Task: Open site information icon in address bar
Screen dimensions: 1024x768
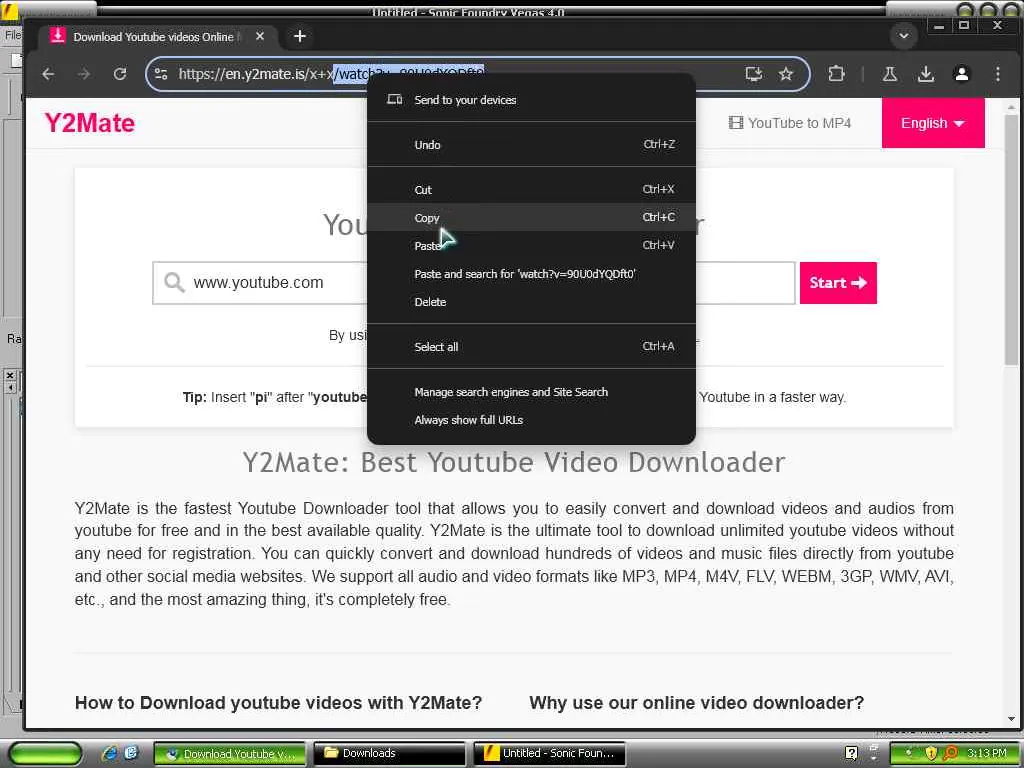Action: [x=161, y=74]
